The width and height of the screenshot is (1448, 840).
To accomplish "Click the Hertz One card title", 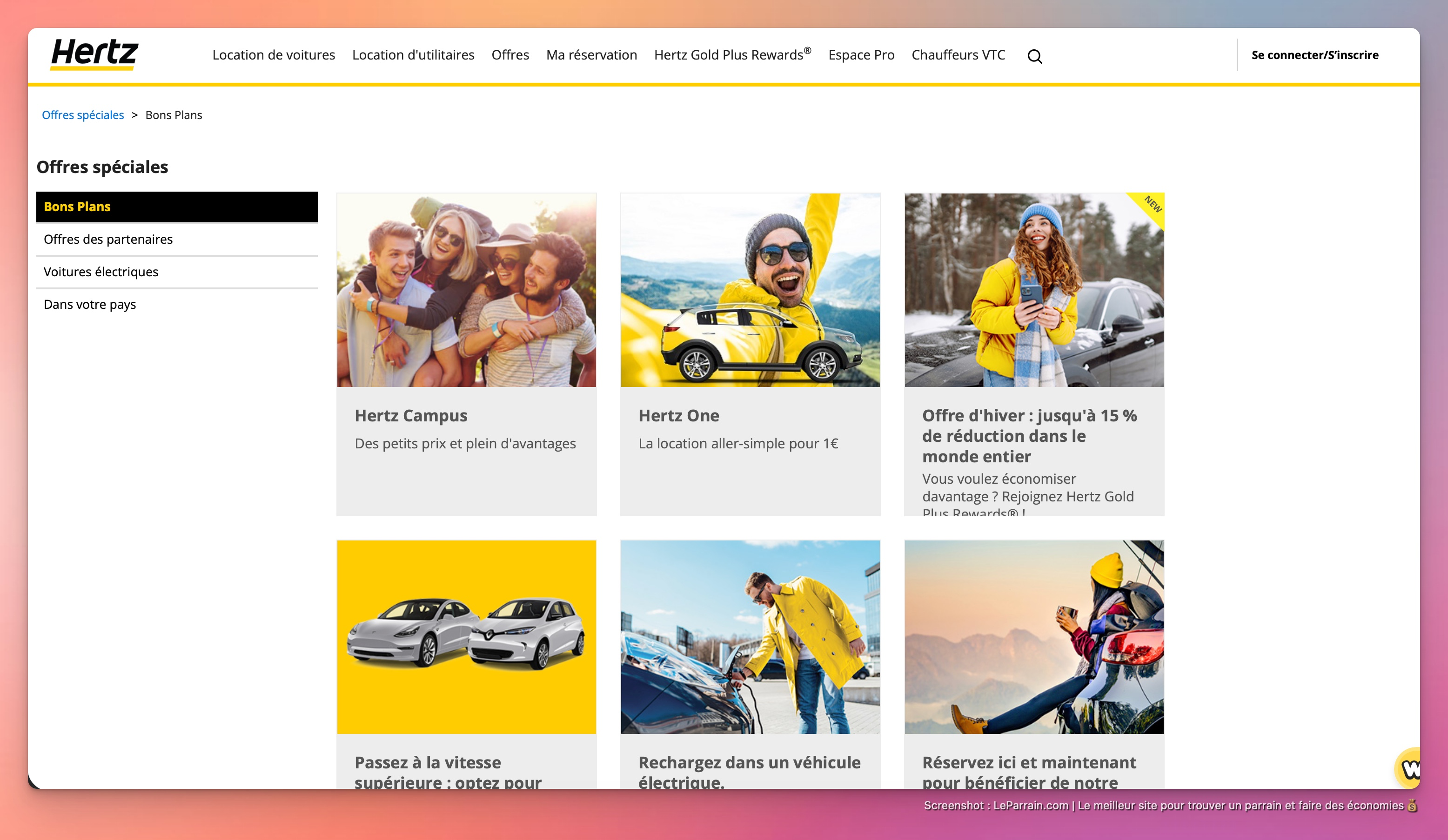I will click(678, 415).
